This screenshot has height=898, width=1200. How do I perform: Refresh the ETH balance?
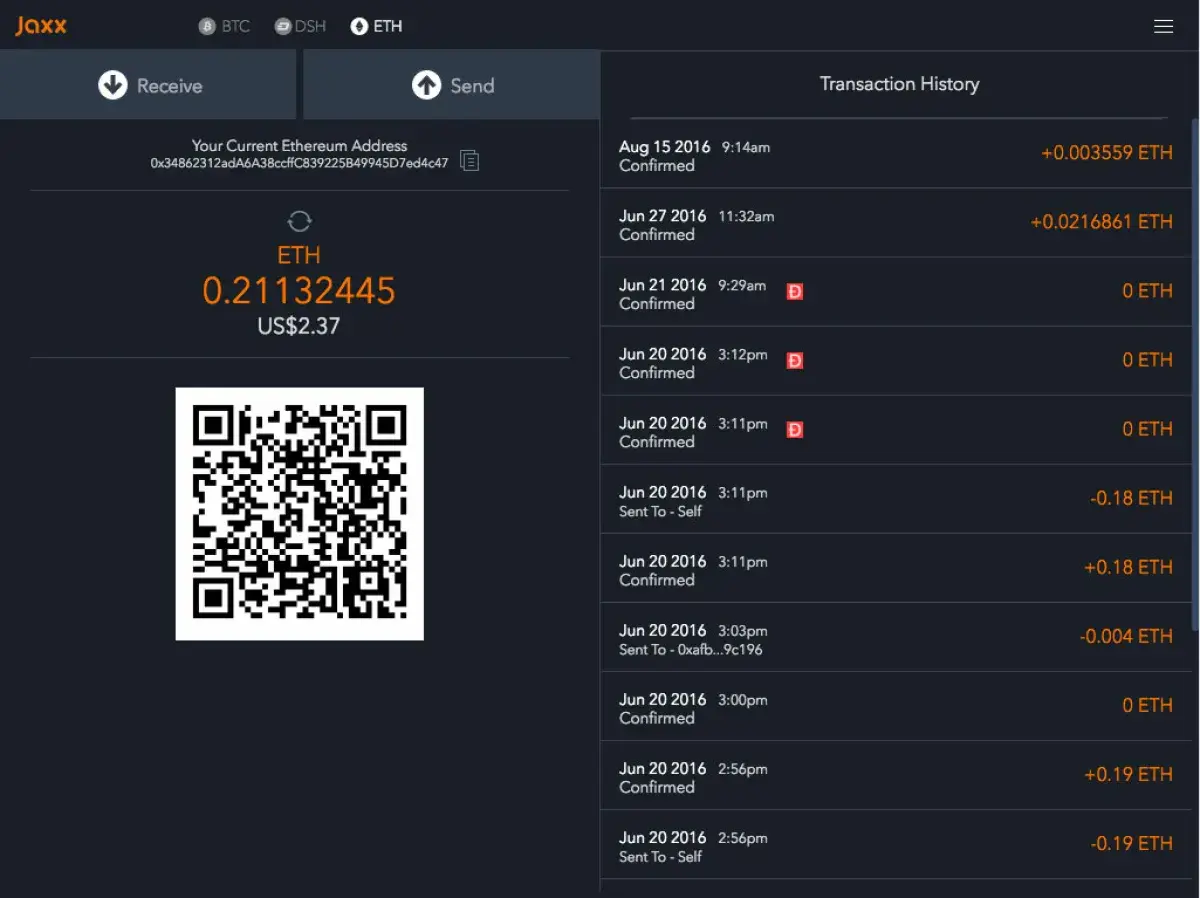pyautogui.click(x=298, y=221)
